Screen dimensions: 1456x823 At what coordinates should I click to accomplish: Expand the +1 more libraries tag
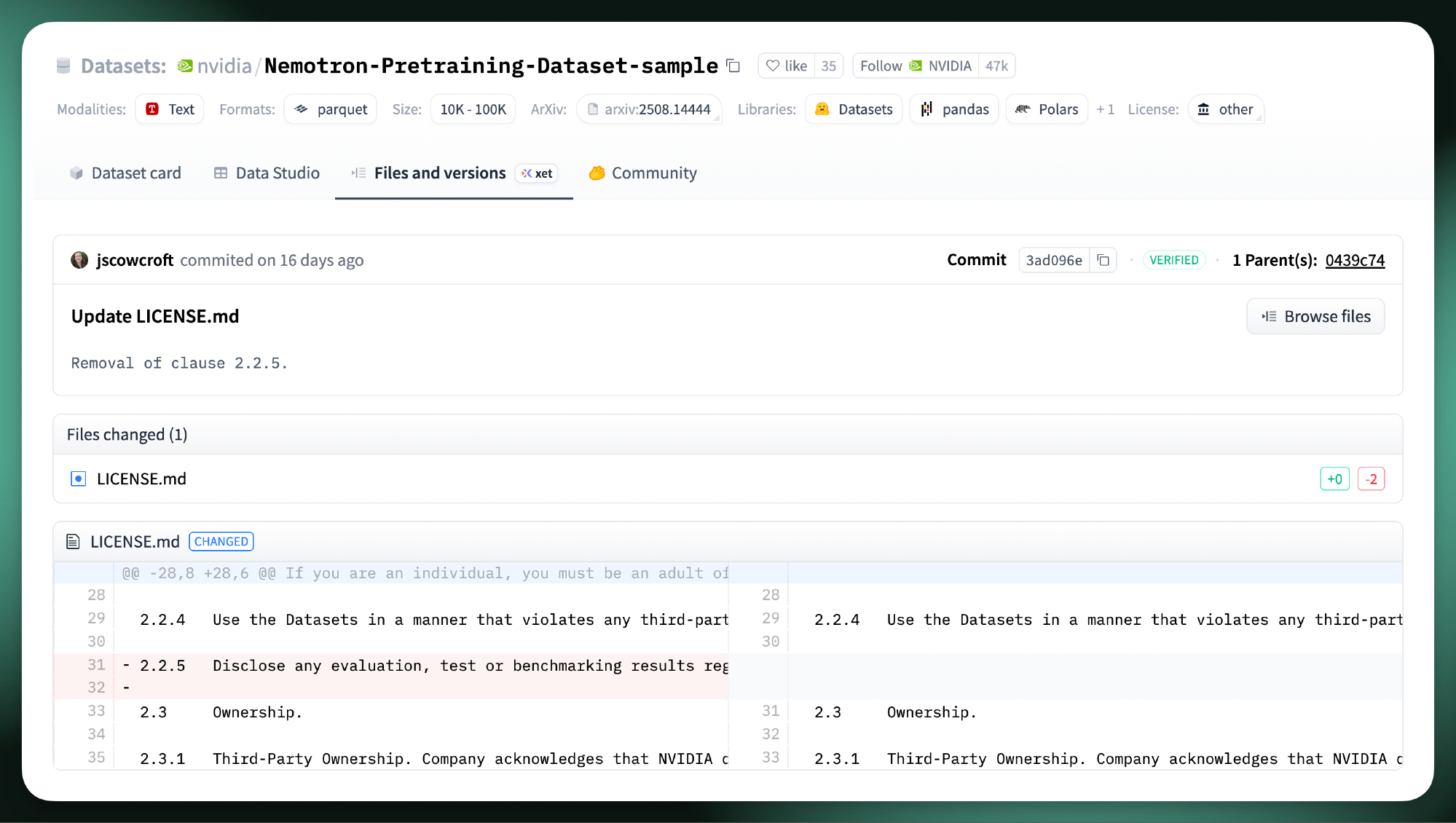[1105, 109]
